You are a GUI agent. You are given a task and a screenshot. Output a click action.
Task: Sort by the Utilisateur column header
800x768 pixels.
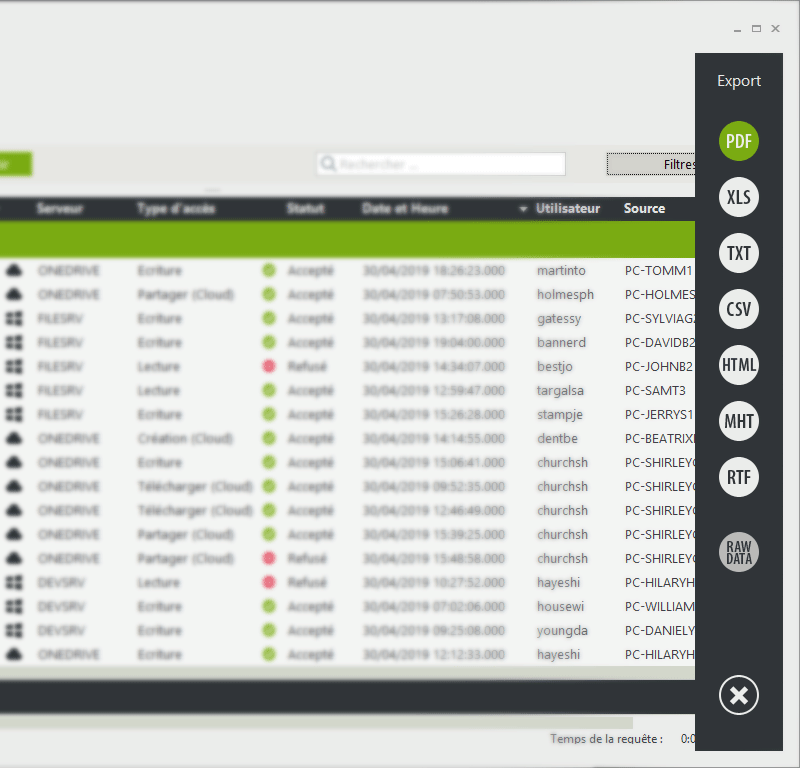[x=568, y=209]
